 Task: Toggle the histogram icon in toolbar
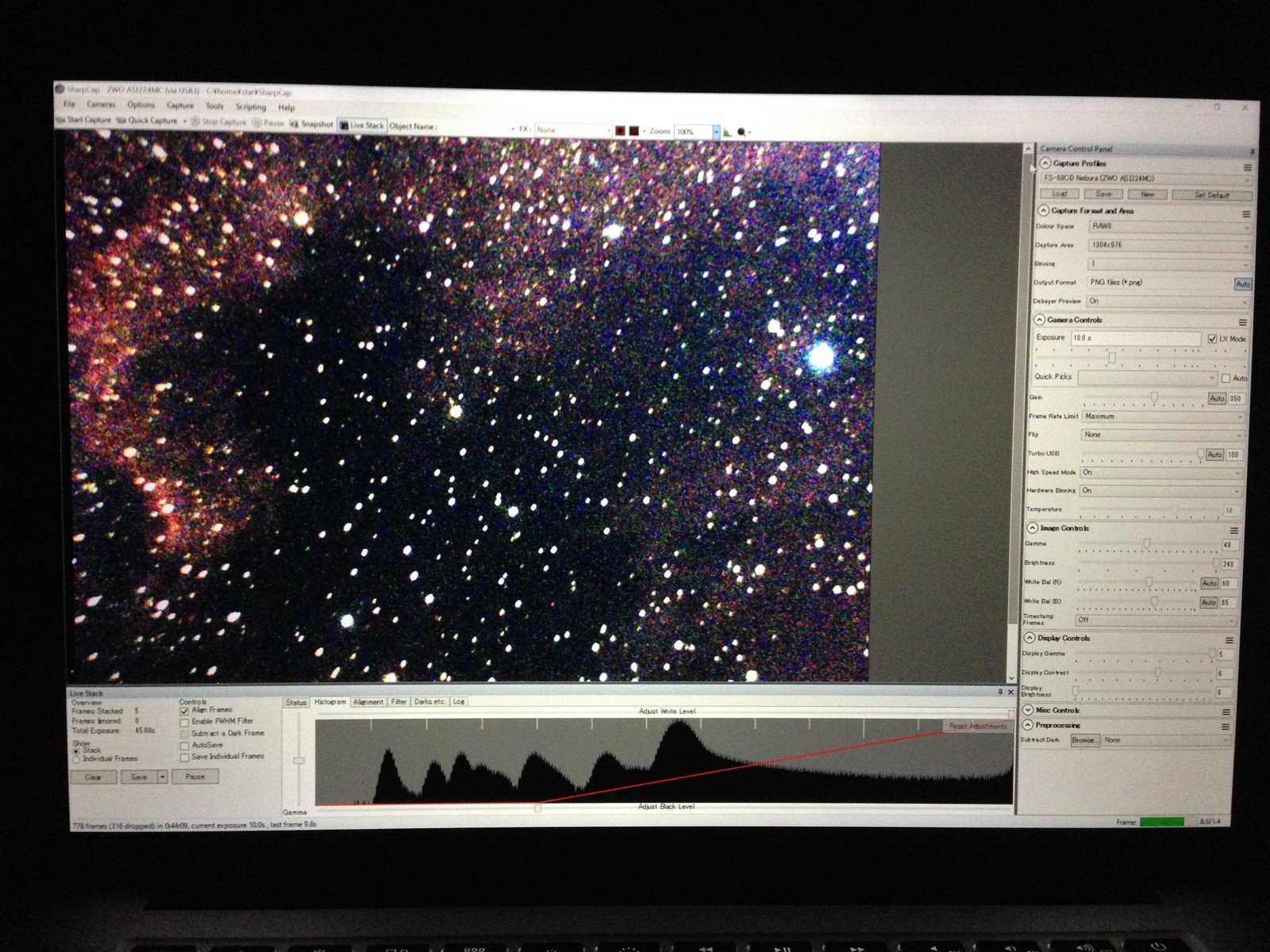coord(727,132)
